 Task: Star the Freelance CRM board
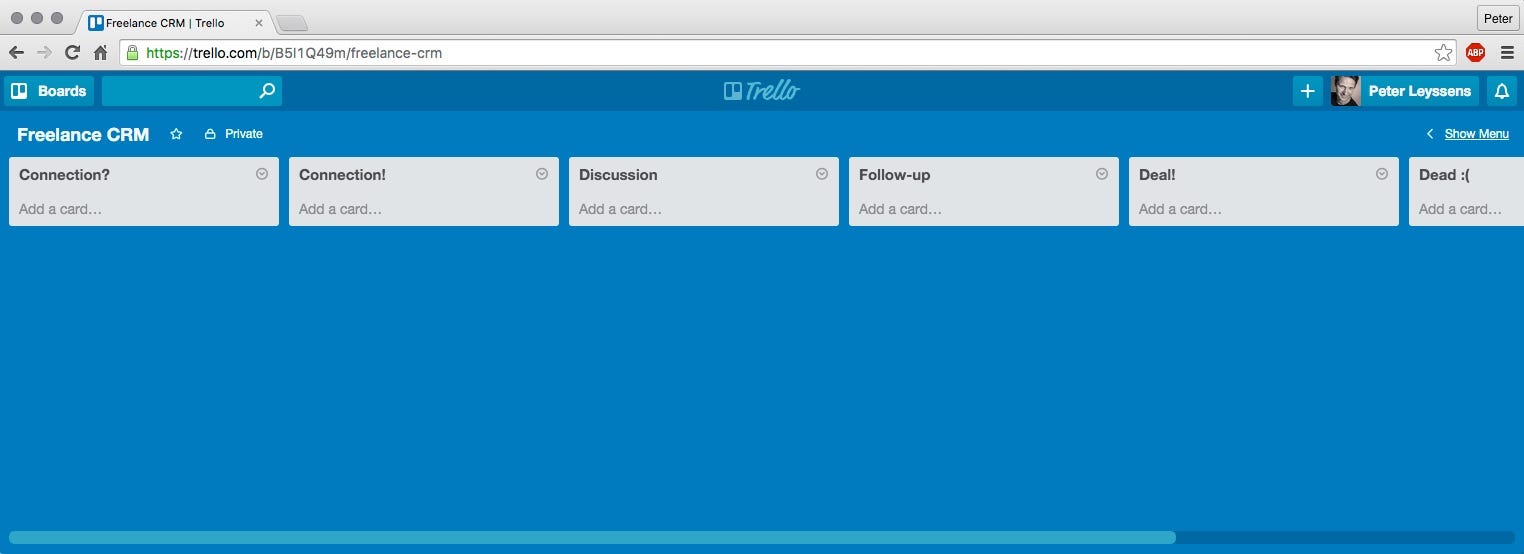coord(176,134)
